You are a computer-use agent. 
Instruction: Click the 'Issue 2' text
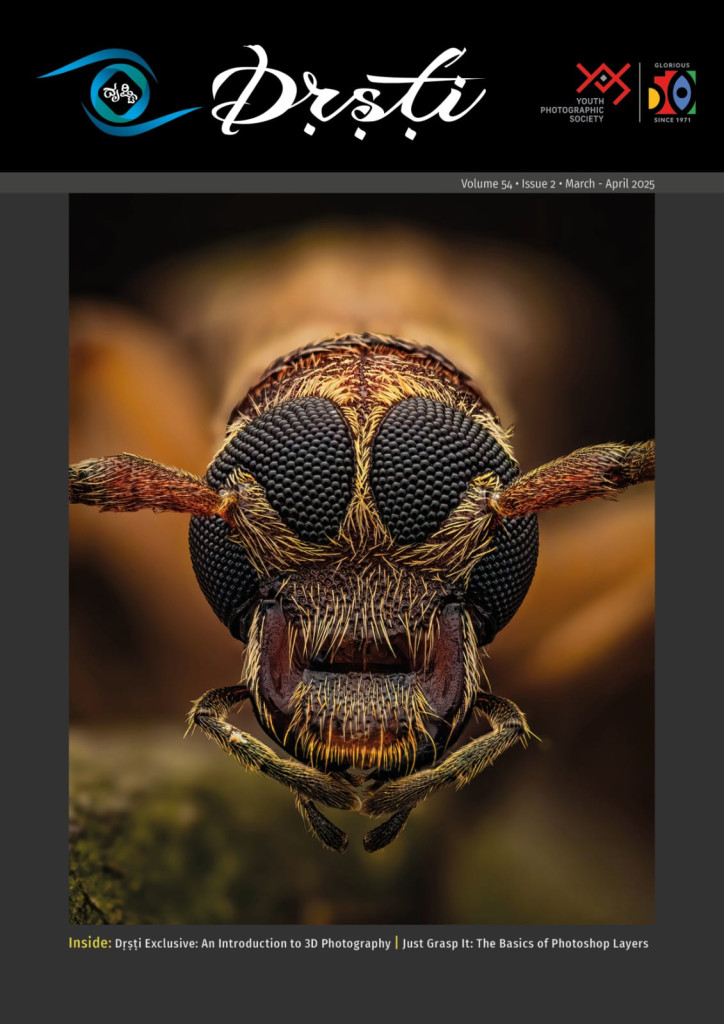539,184
